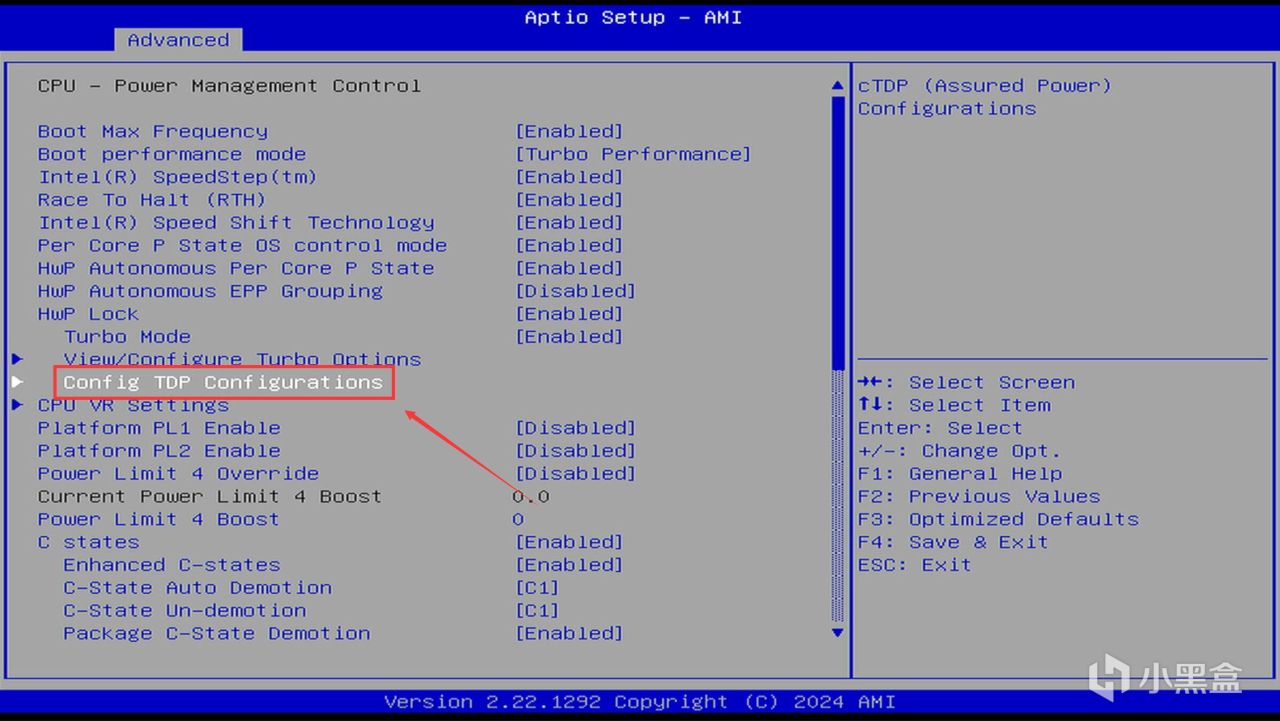Image resolution: width=1280 pixels, height=721 pixels.
Task: Select Platform PL2 Enable setting
Action: [159, 451]
